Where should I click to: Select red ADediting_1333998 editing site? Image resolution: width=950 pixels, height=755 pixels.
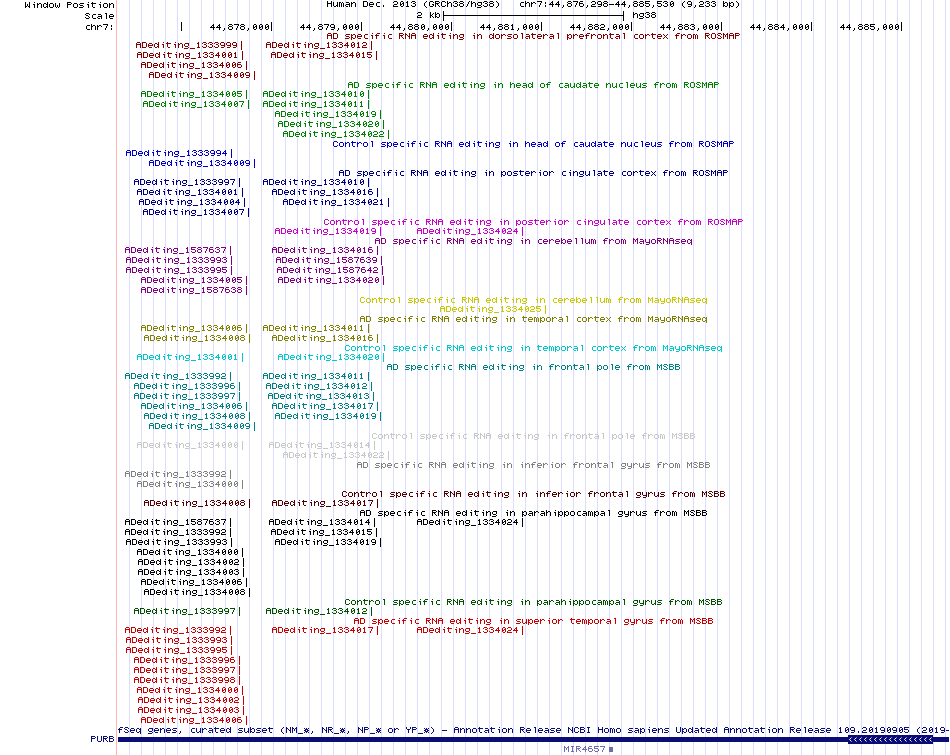[187, 680]
